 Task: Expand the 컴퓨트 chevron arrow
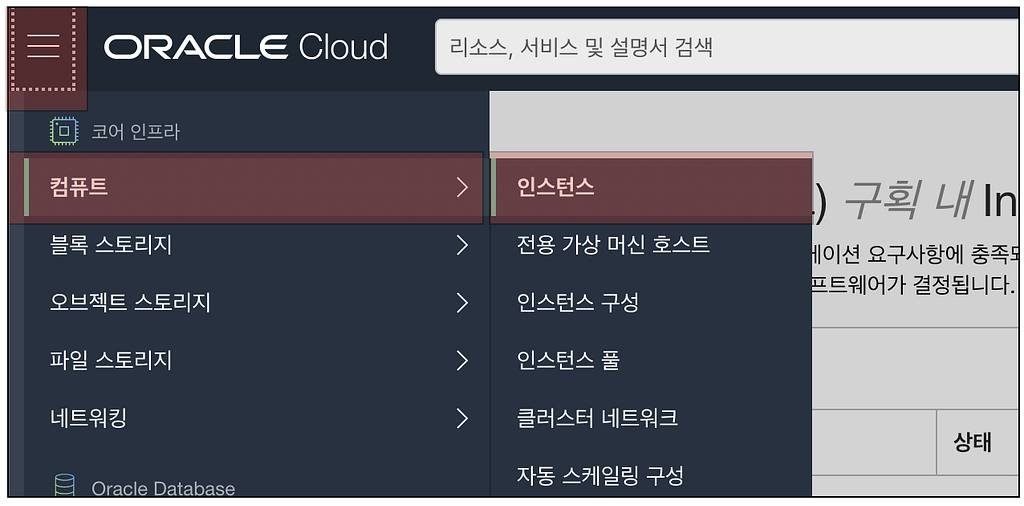pyautogui.click(x=462, y=188)
